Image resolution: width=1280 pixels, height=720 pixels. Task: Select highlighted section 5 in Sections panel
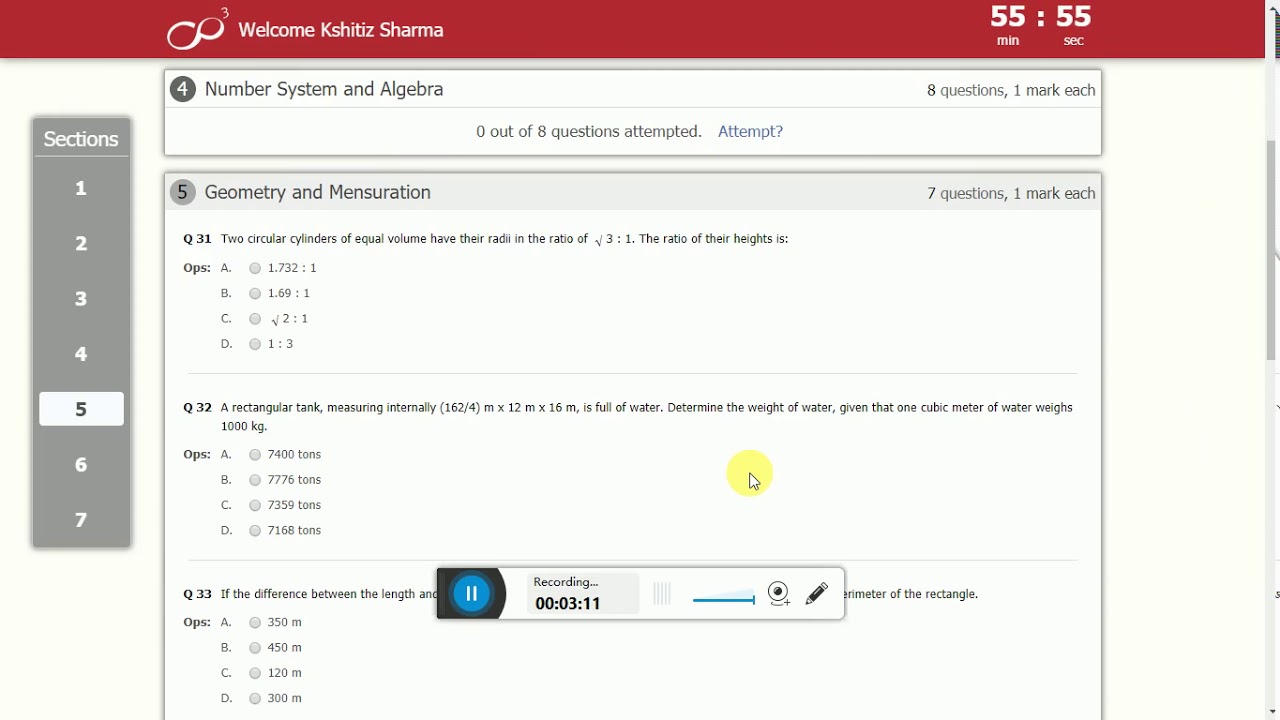coord(81,409)
